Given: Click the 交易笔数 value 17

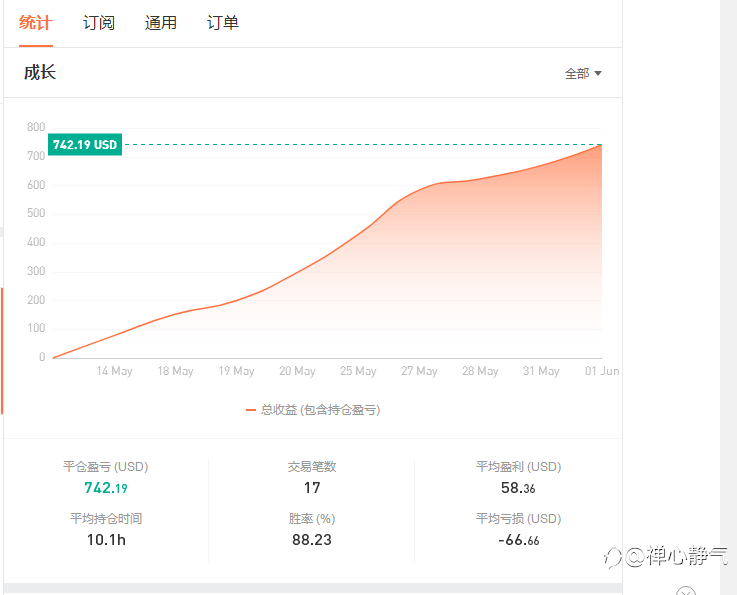Looking at the screenshot, I should pos(312,488).
